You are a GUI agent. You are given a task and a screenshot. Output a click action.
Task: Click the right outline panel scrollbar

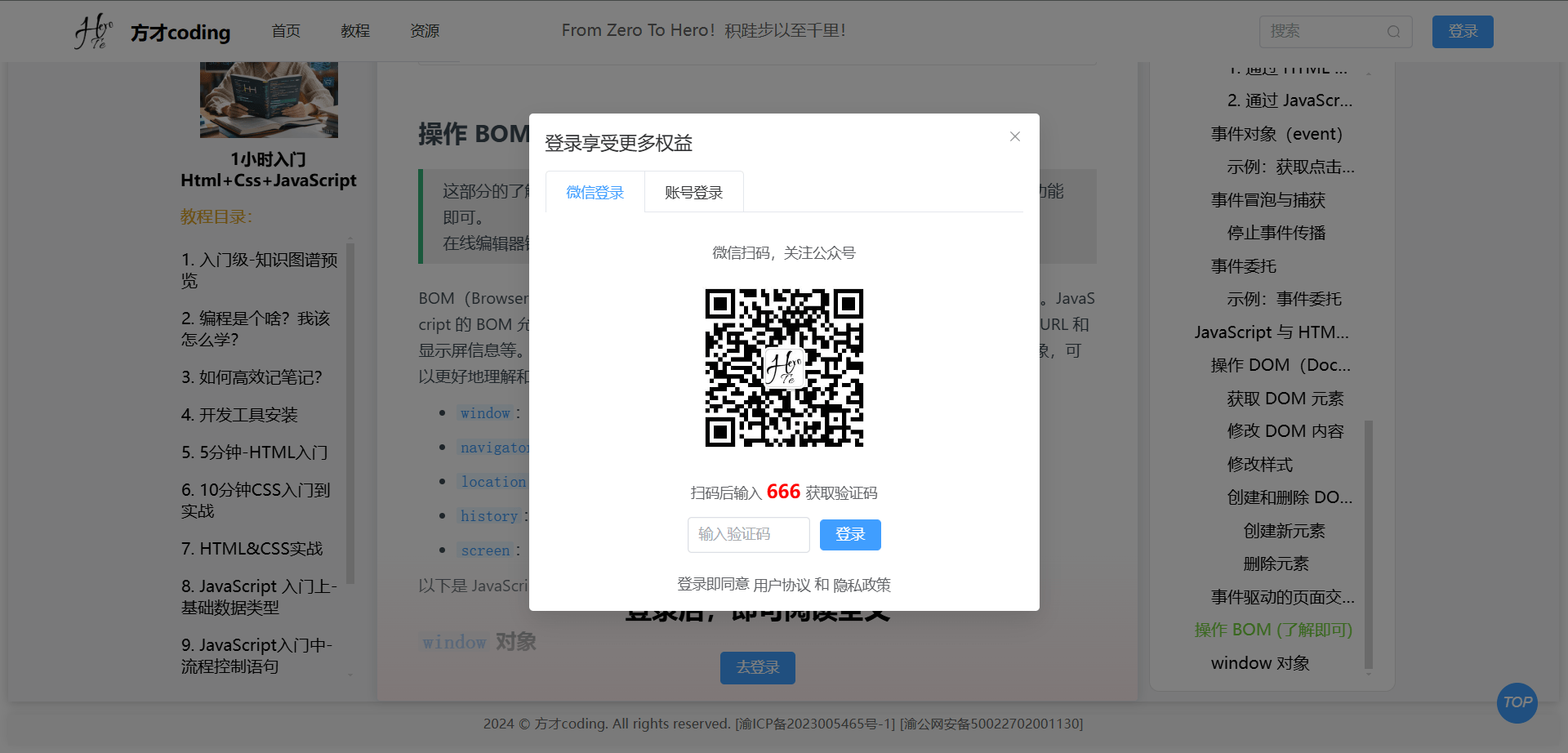[x=1369, y=544]
